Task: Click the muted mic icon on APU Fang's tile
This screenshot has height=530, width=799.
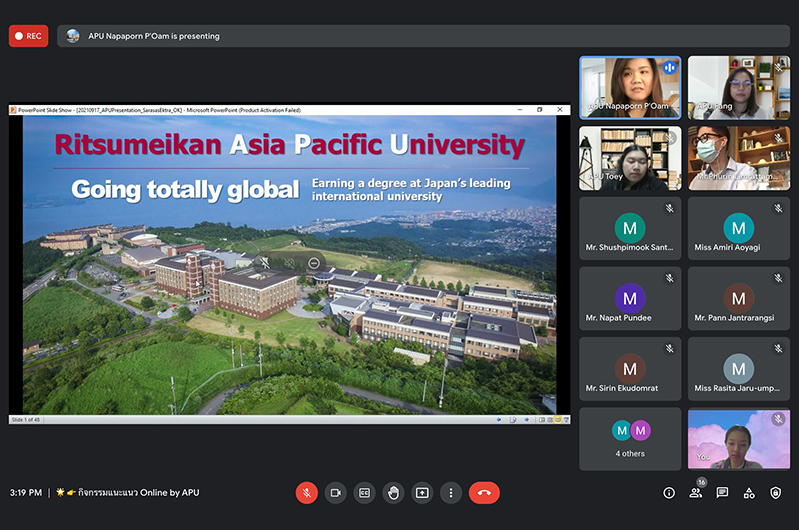Action: (x=778, y=67)
